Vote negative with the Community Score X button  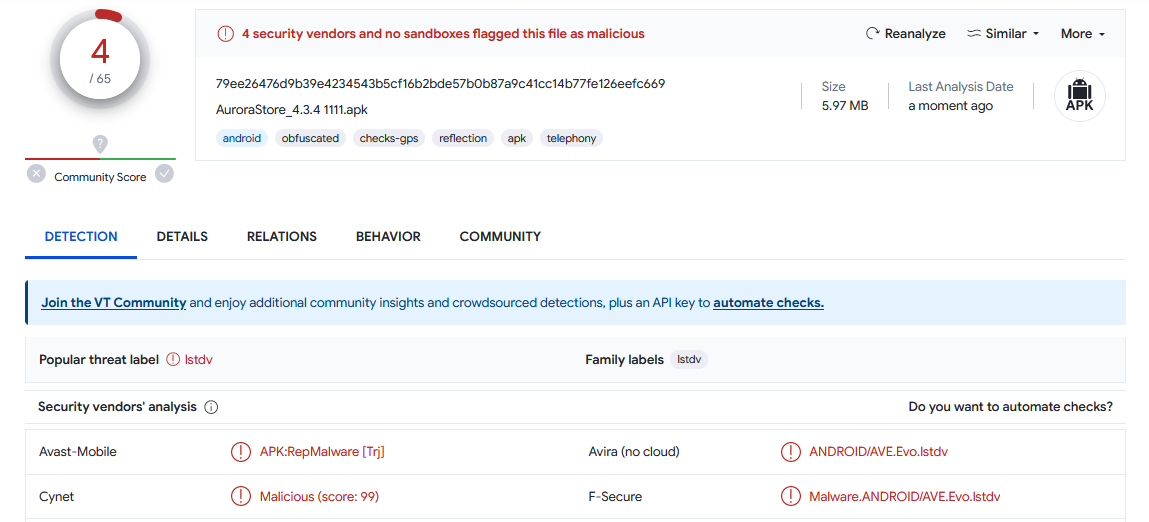[36, 174]
